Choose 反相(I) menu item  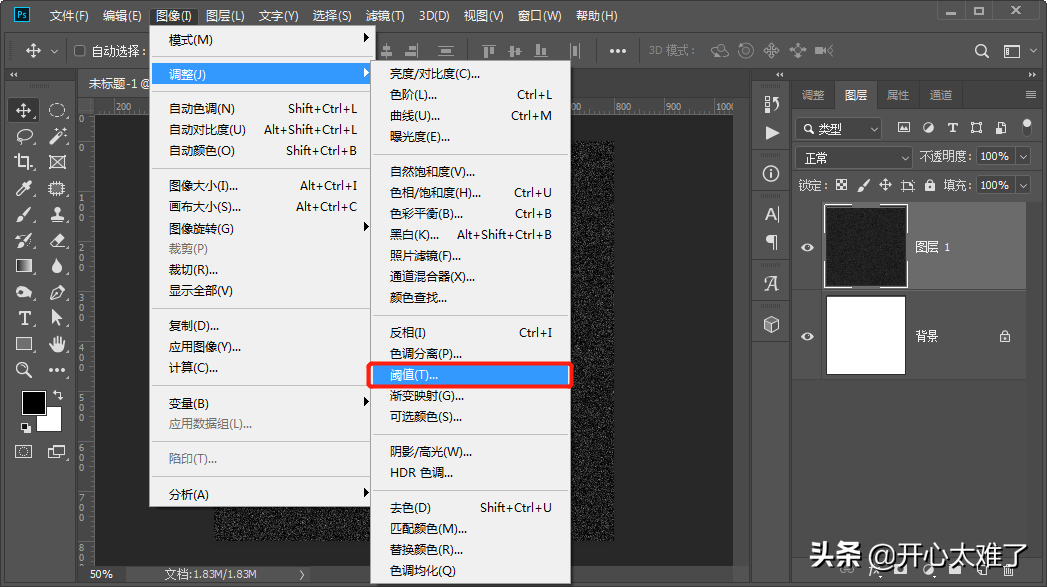(x=470, y=333)
